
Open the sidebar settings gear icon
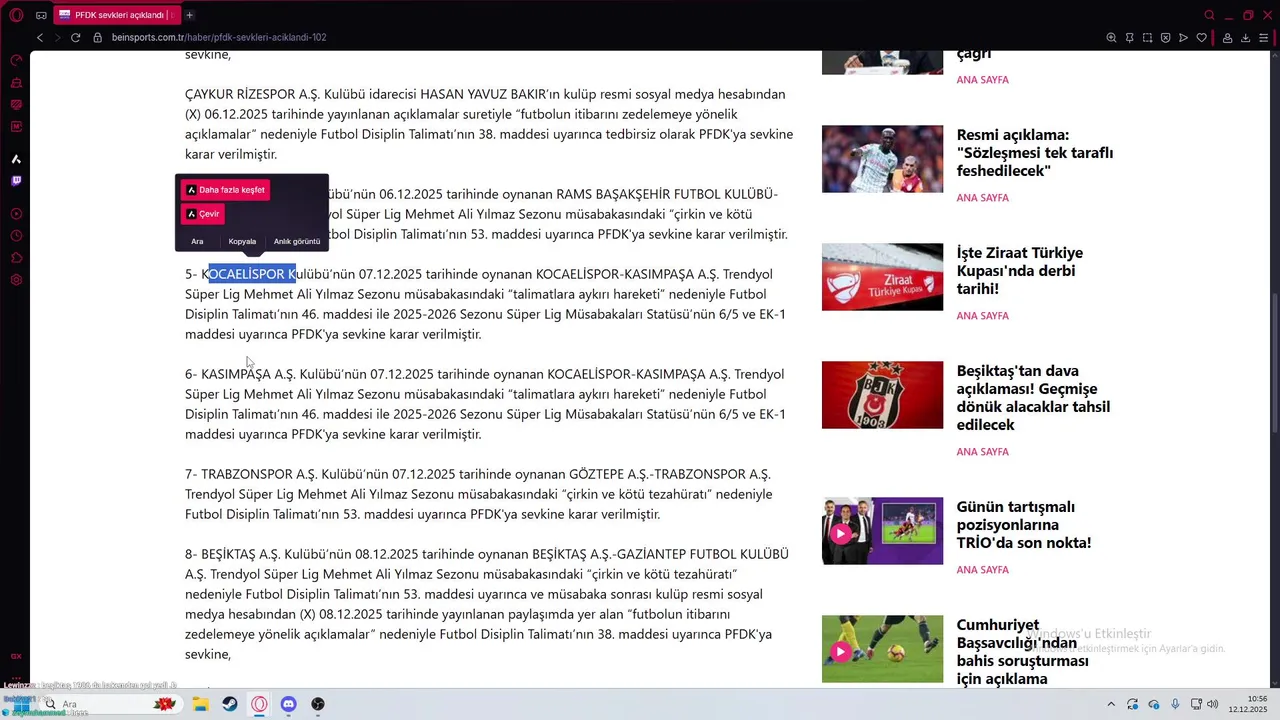coord(16,280)
